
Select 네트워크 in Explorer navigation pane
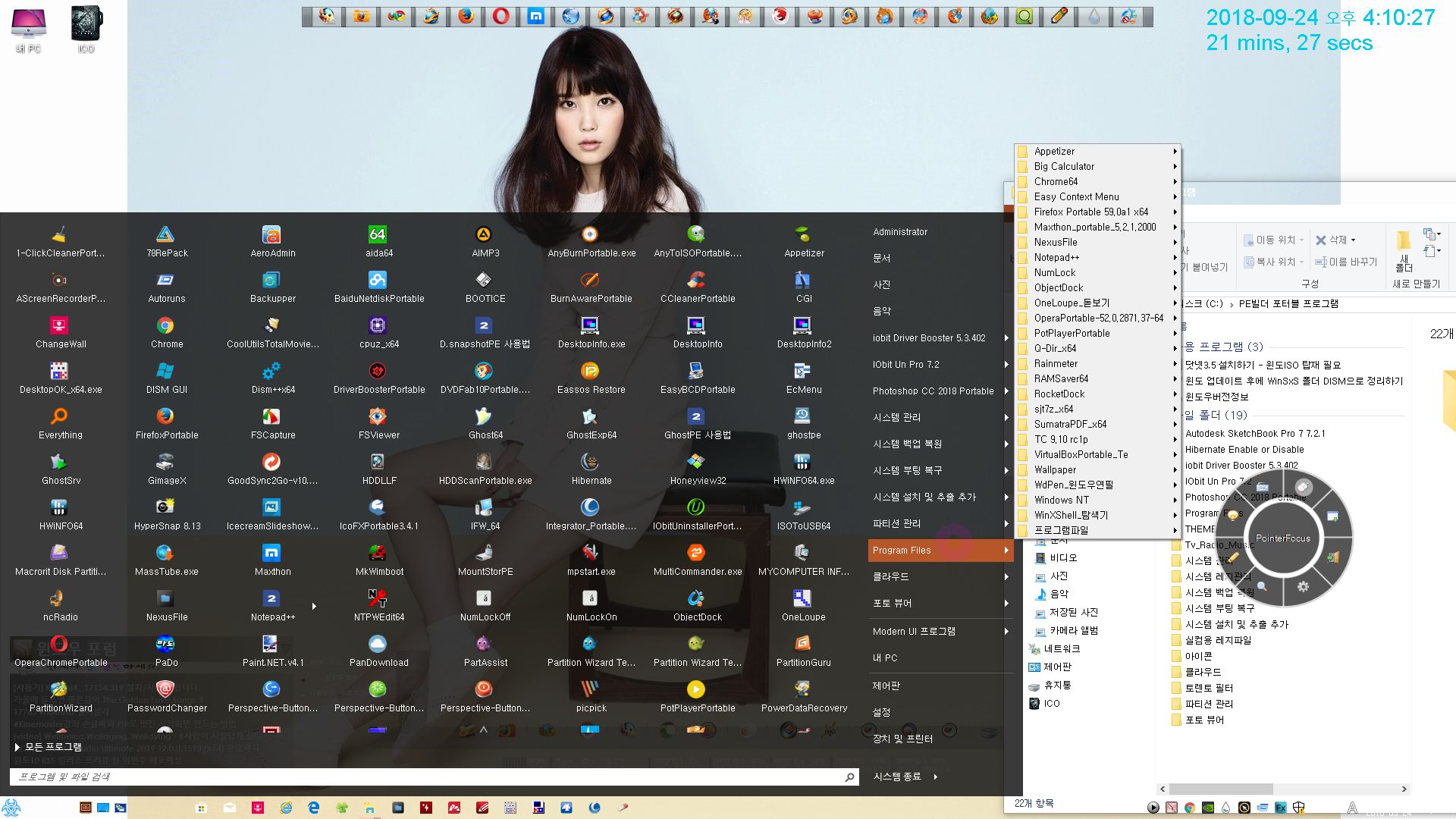click(x=1054, y=649)
